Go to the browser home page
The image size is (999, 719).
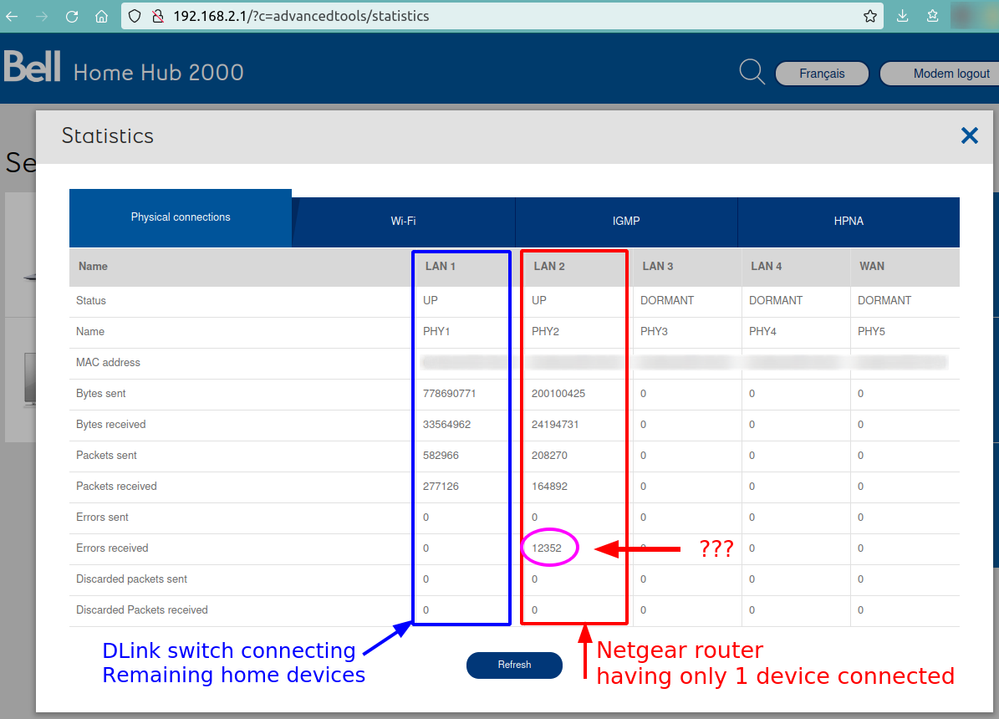(x=101, y=16)
